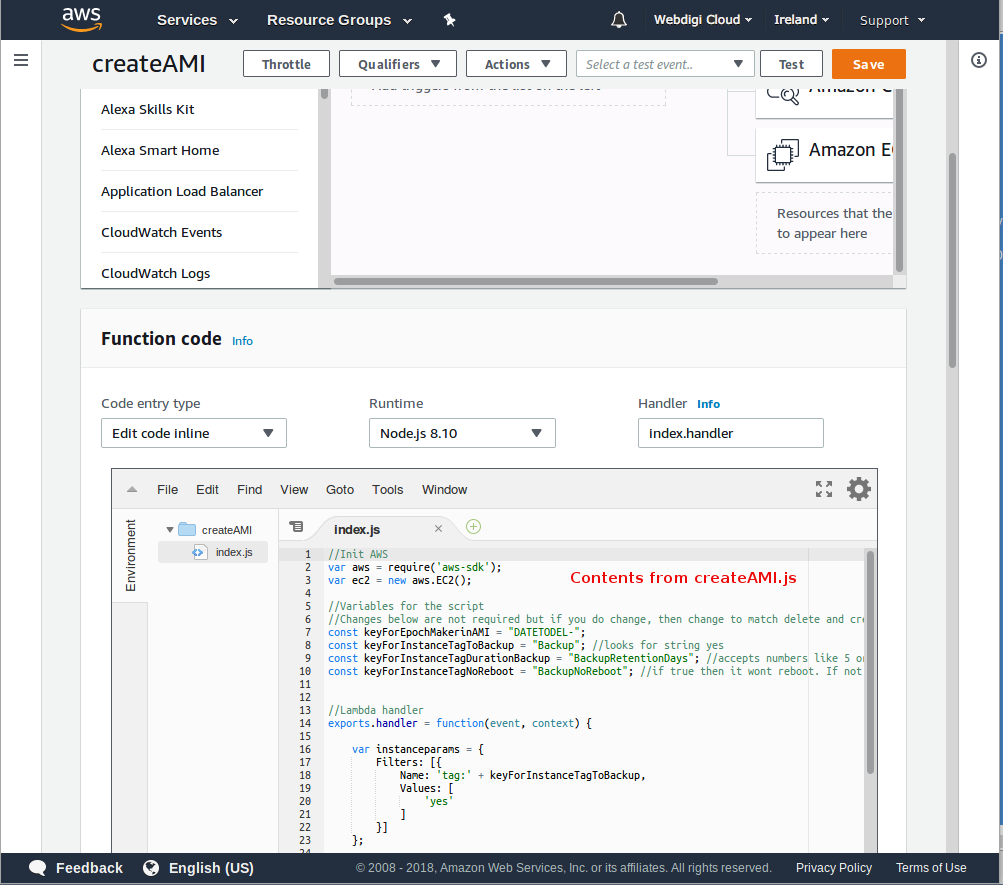Open the notifications bell

(619, 20)
